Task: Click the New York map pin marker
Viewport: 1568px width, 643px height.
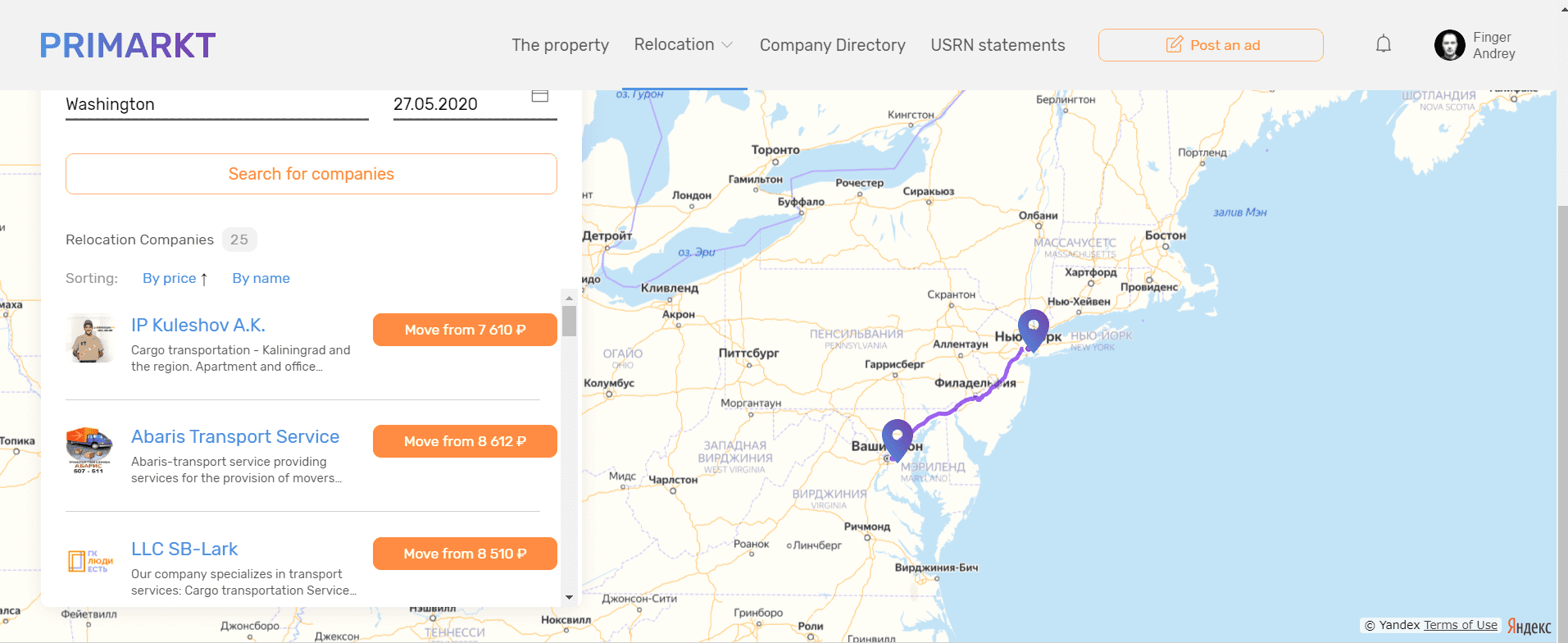Action: (x=1033, y=330)
